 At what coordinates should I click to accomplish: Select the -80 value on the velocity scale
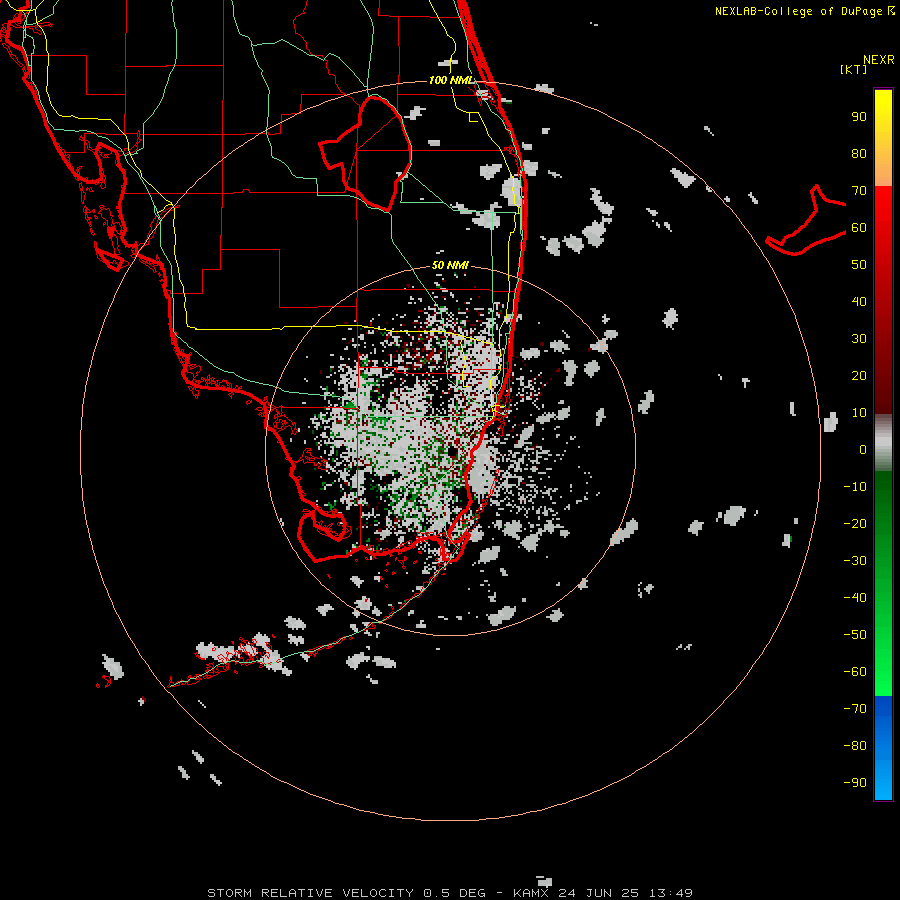pyautogui.click(x=855, y=746)
